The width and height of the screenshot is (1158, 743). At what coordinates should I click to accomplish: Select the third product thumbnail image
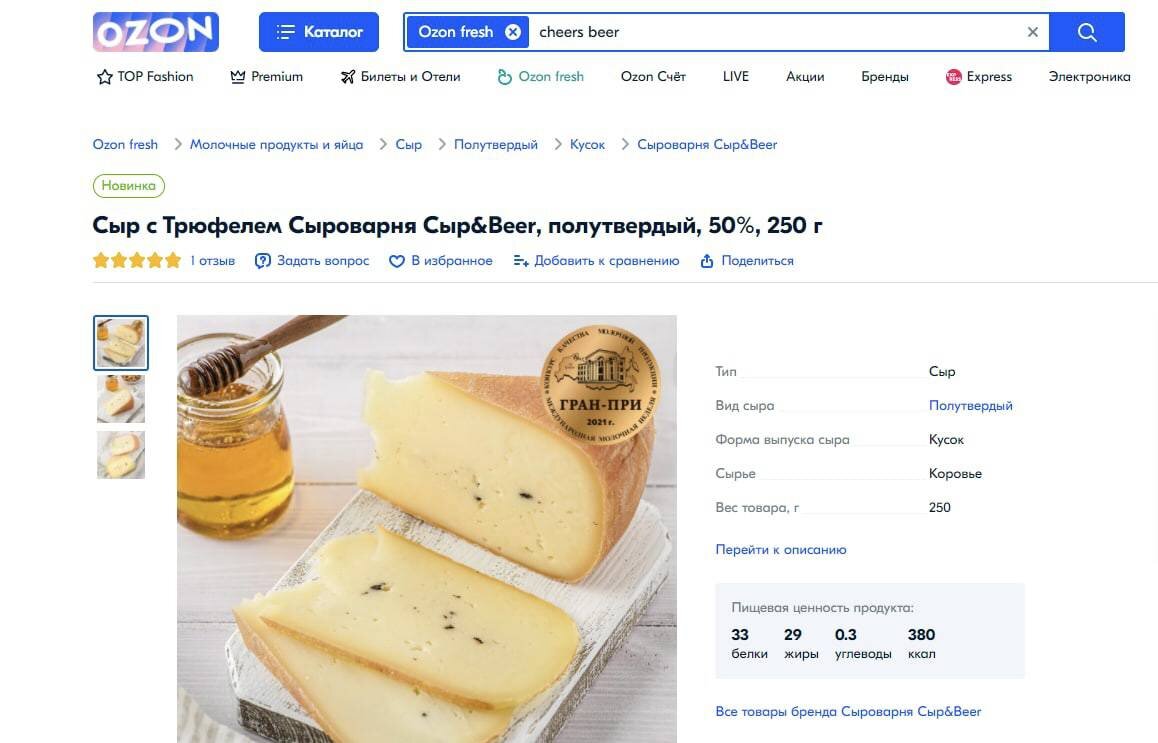(121, 455)
